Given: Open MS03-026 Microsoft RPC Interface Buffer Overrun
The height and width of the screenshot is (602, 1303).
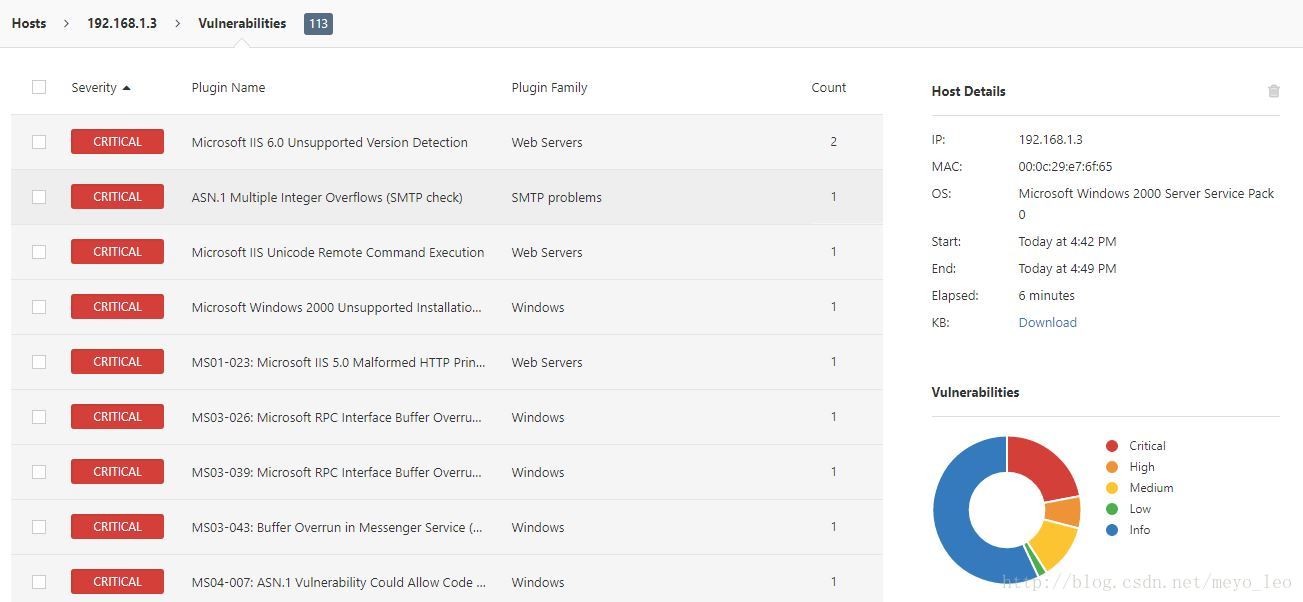Looking at the screenshot, I should click(336, 417).
